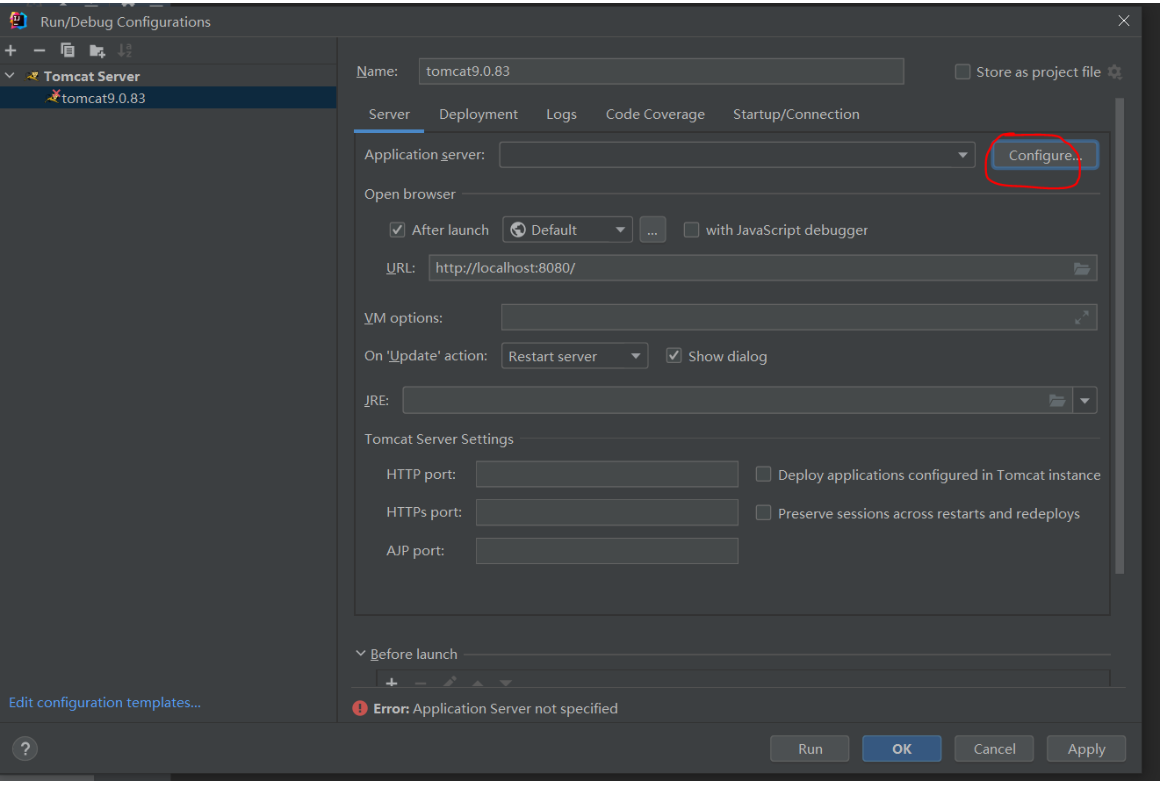This screenshot has height=786, width=1167.
Task: Open the Application server dropdown
Action: pyautogui.click(x=737, y=155)
